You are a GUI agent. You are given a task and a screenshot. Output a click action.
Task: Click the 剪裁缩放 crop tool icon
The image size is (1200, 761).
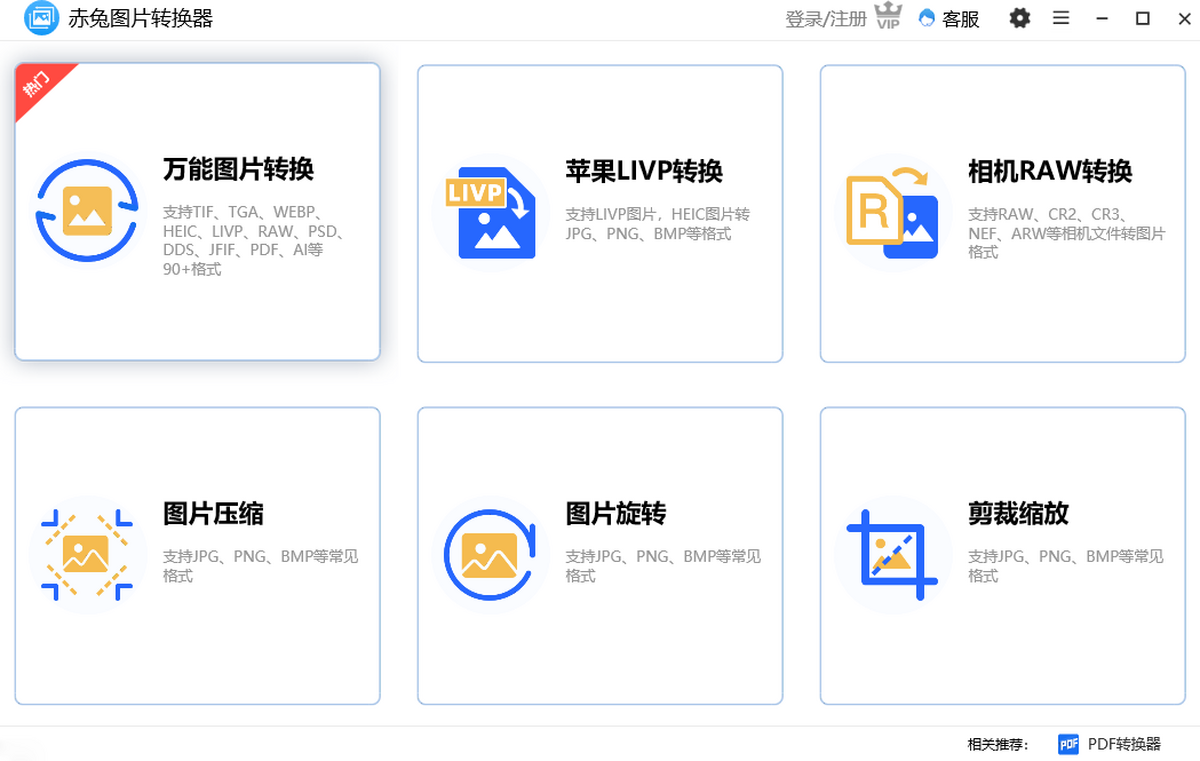tap(892, 556)
